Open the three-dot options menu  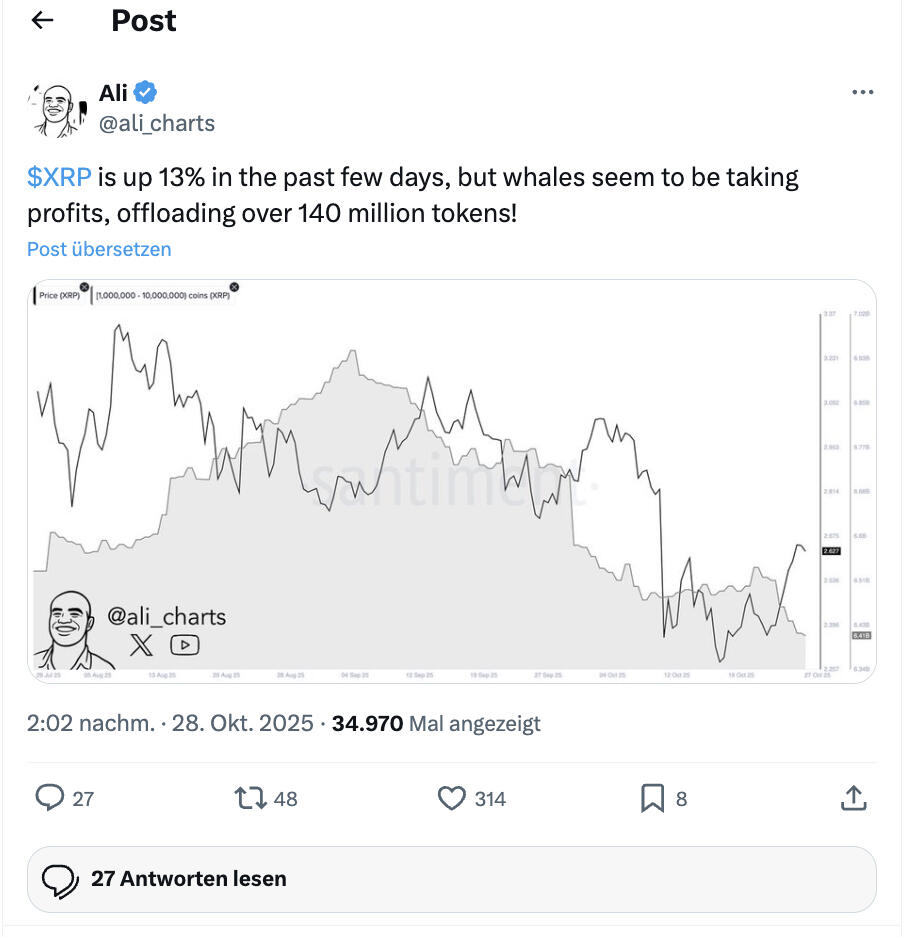(862, 91)
